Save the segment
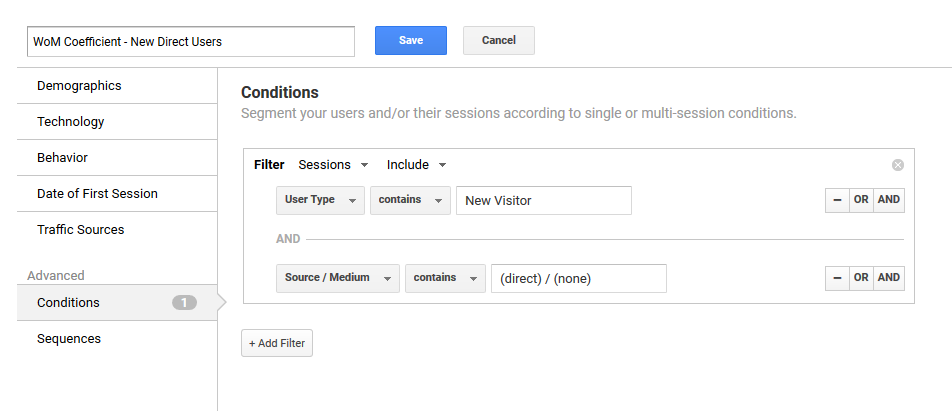 point(410,41)
